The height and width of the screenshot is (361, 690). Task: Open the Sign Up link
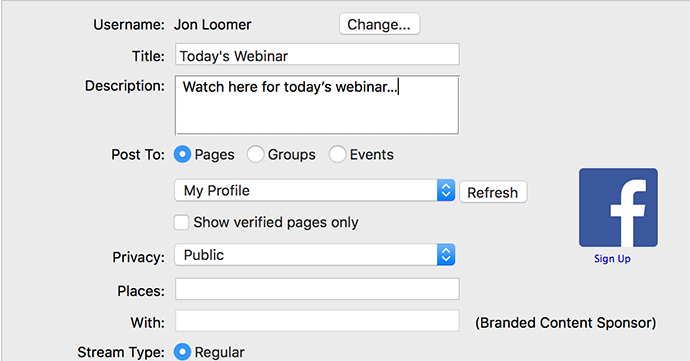(612, 258)
